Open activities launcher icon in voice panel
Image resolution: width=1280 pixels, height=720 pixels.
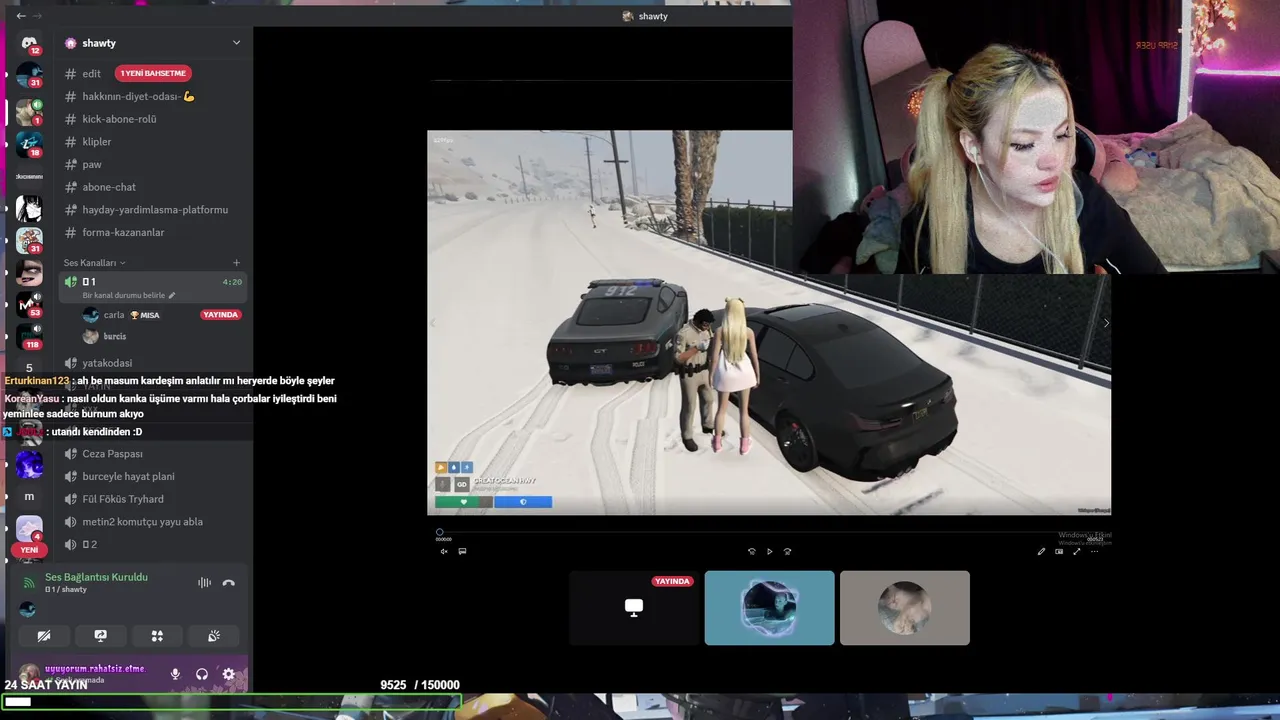(x=157, y=636)
